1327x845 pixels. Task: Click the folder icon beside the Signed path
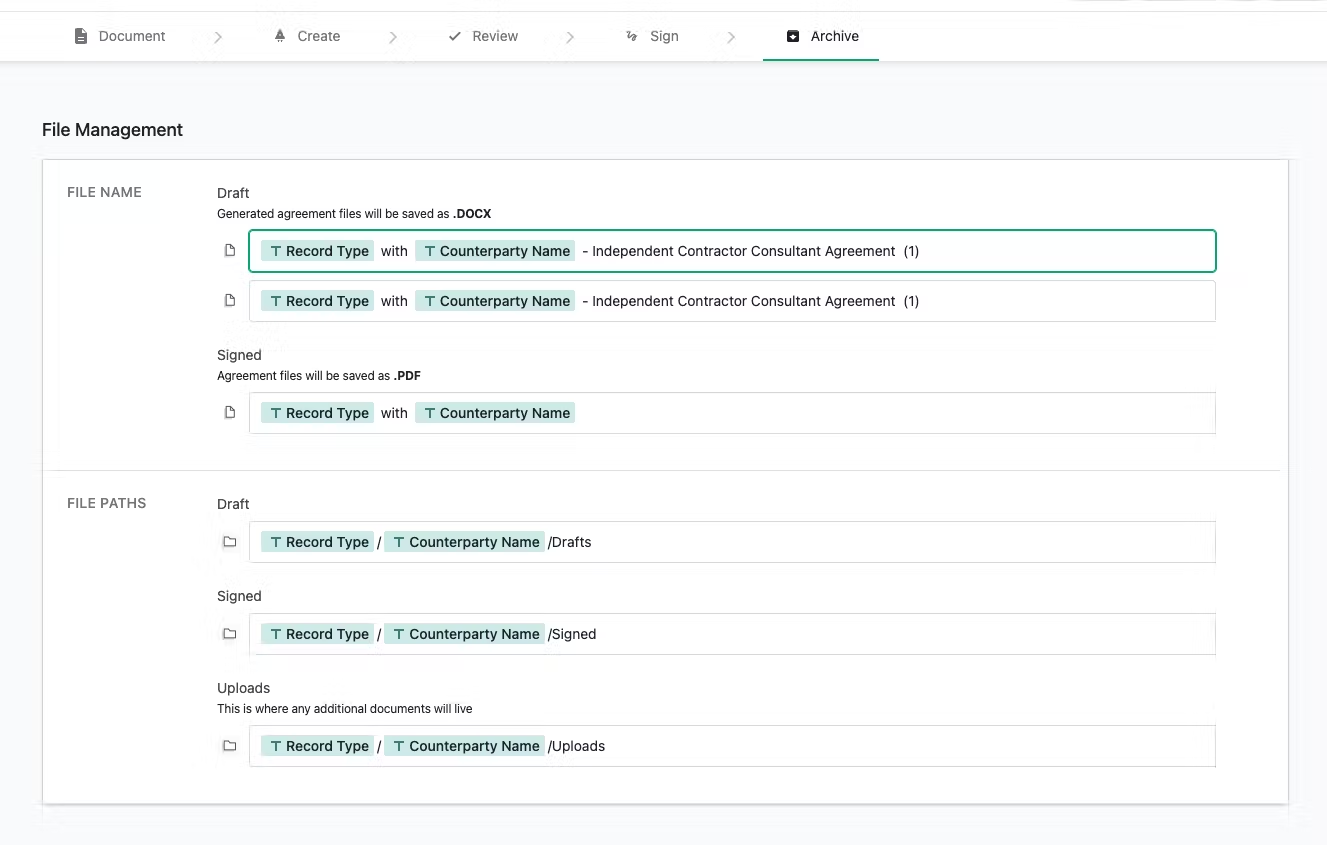click(229, 633)
